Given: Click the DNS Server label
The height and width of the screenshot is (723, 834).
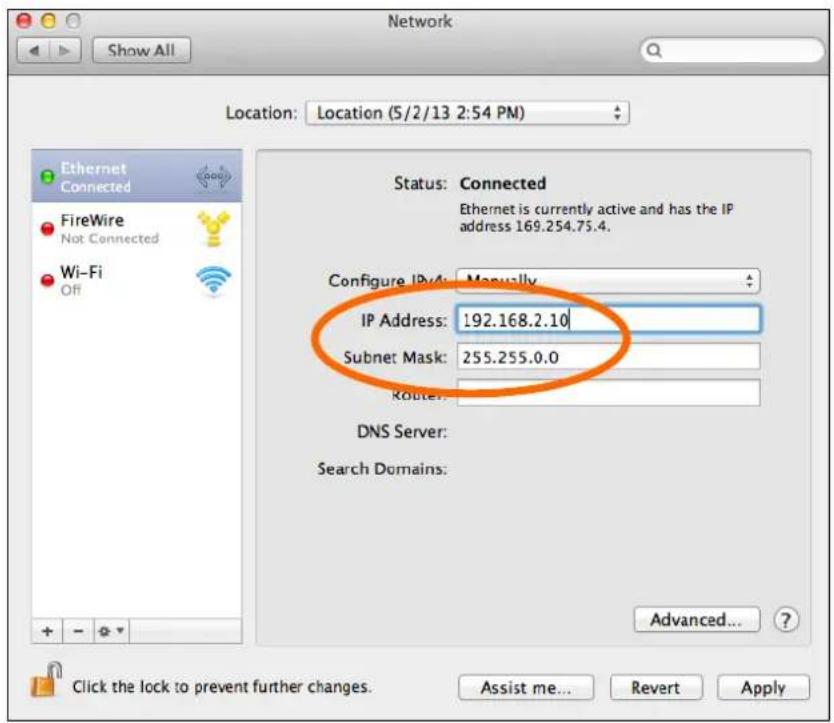Looking at the screenshot, I should pos(402,431).
